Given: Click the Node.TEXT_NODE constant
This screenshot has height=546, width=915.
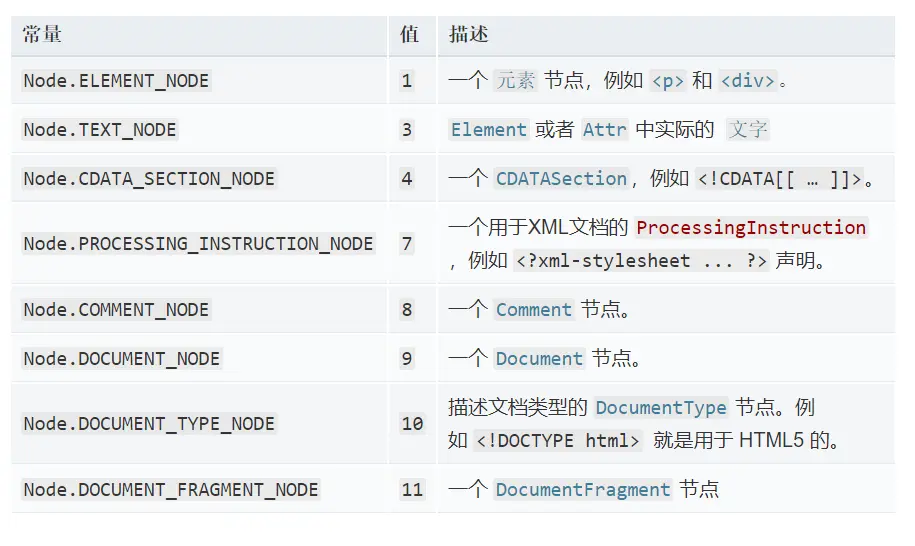Looking at the screenshot, I should pos(100,130).
